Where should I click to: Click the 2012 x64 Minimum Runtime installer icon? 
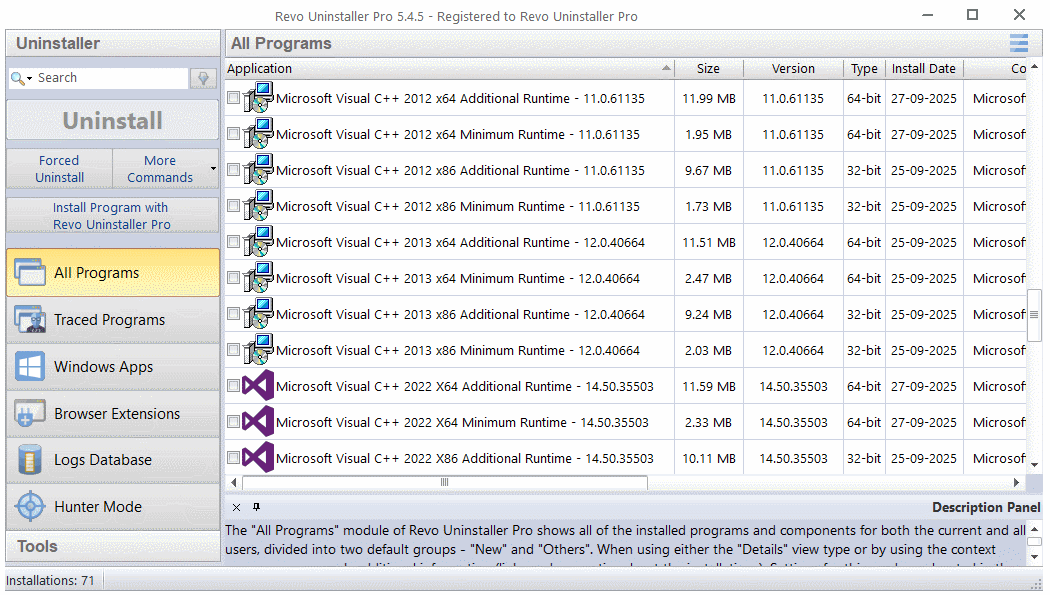click(x=258, y=134)
